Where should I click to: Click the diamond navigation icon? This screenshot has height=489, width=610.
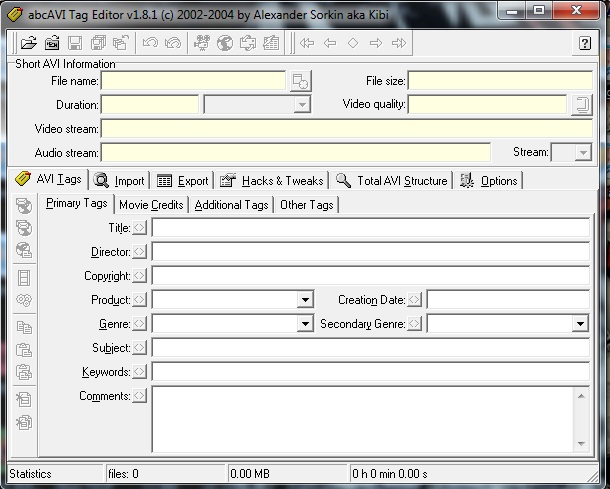353,43
